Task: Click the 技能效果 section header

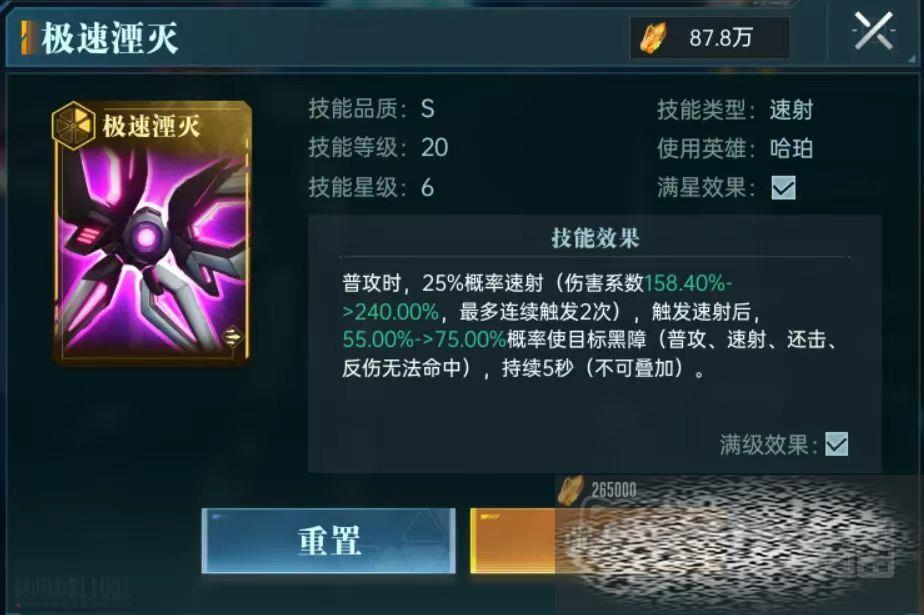Action: point(595,238)
